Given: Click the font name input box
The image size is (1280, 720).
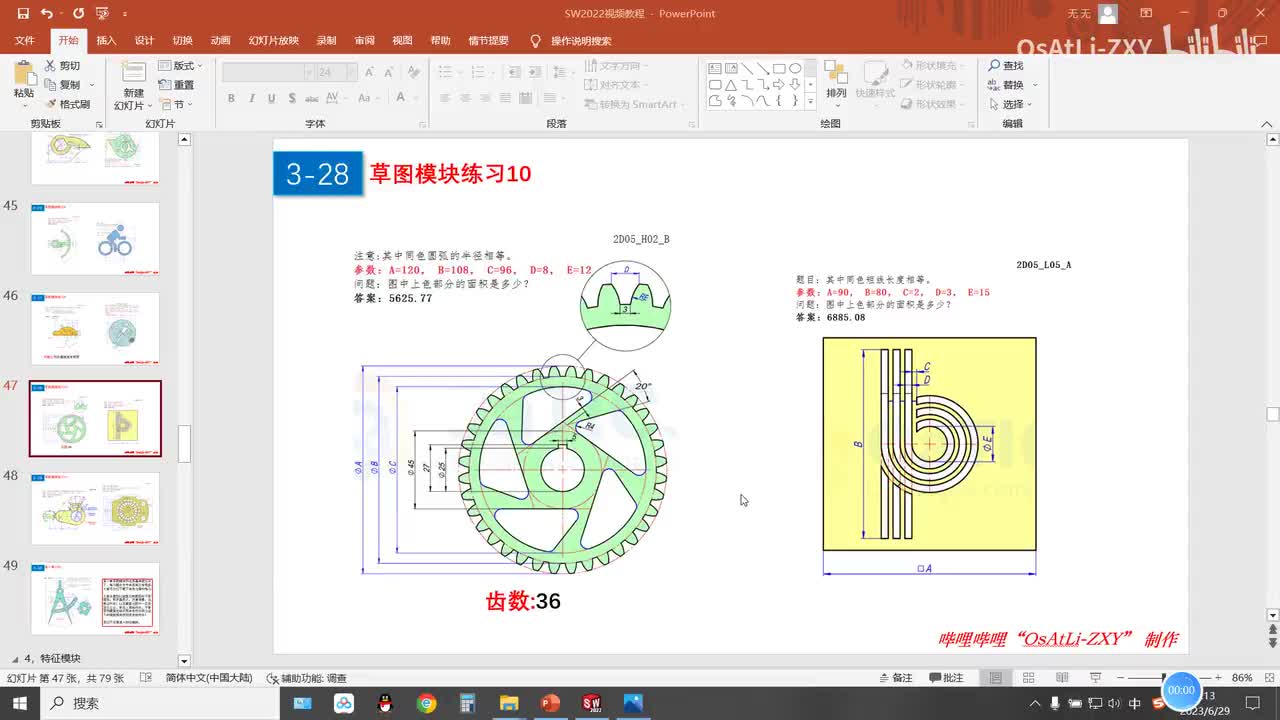Looking at the screenshot, I should (267, 72).
